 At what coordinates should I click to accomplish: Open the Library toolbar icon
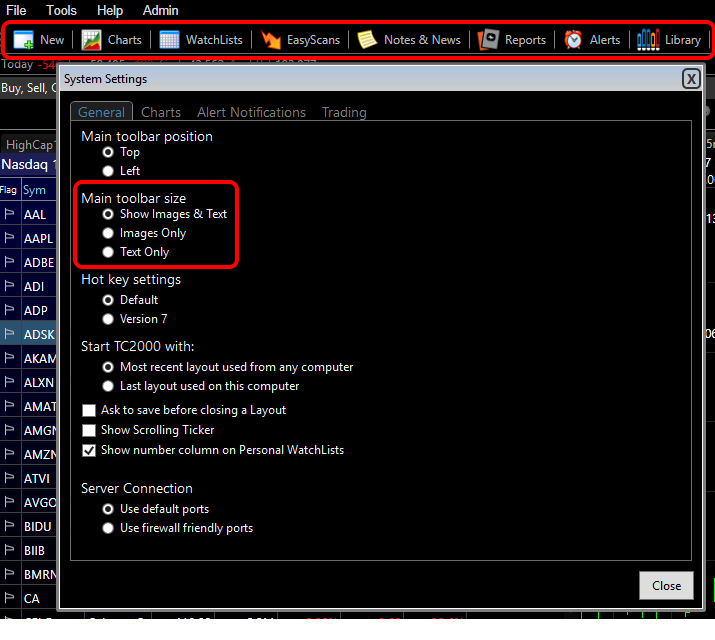[x=648, y=40]
